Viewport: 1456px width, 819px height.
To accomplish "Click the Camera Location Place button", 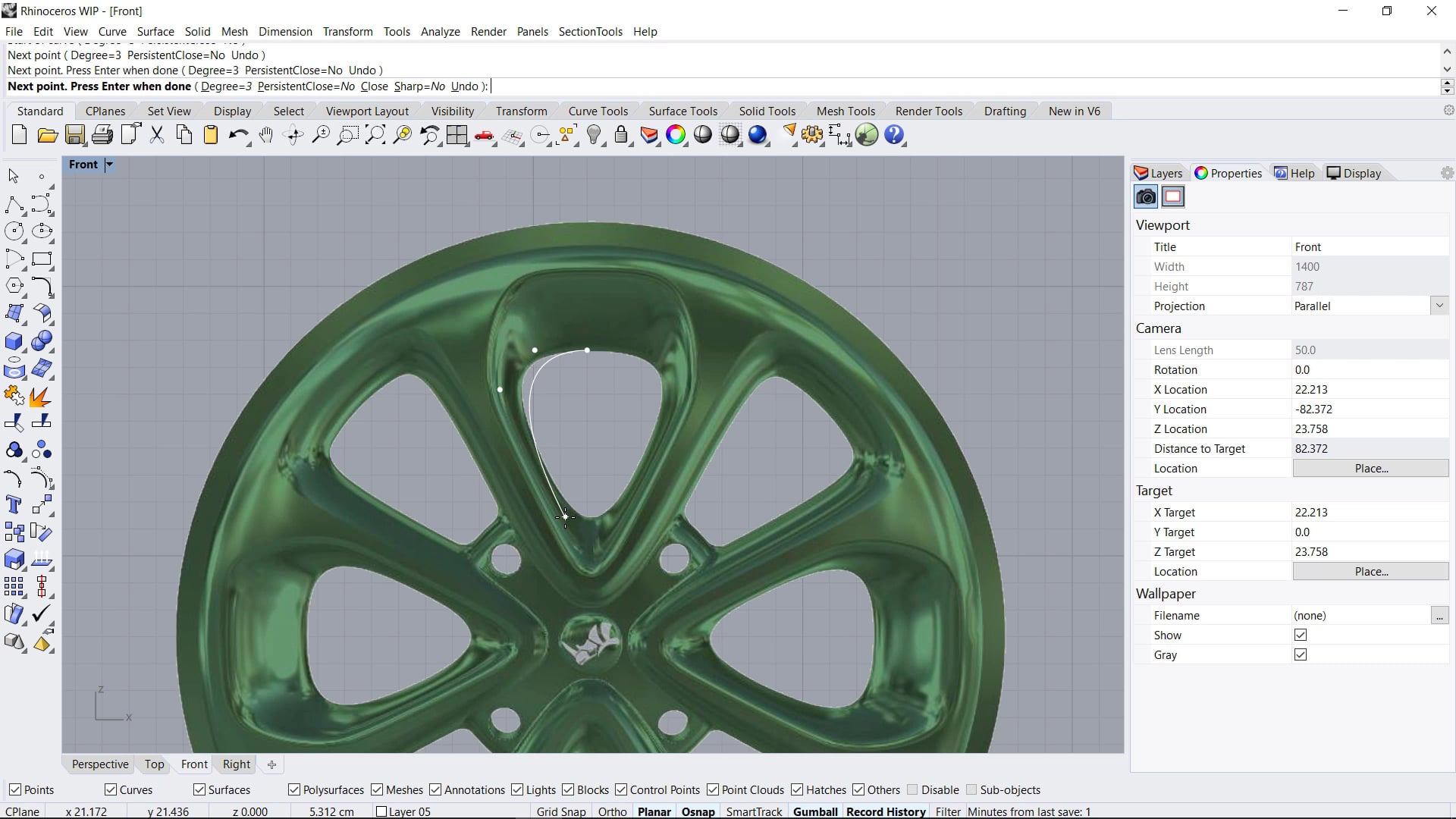I will [x=1370, y=469].
